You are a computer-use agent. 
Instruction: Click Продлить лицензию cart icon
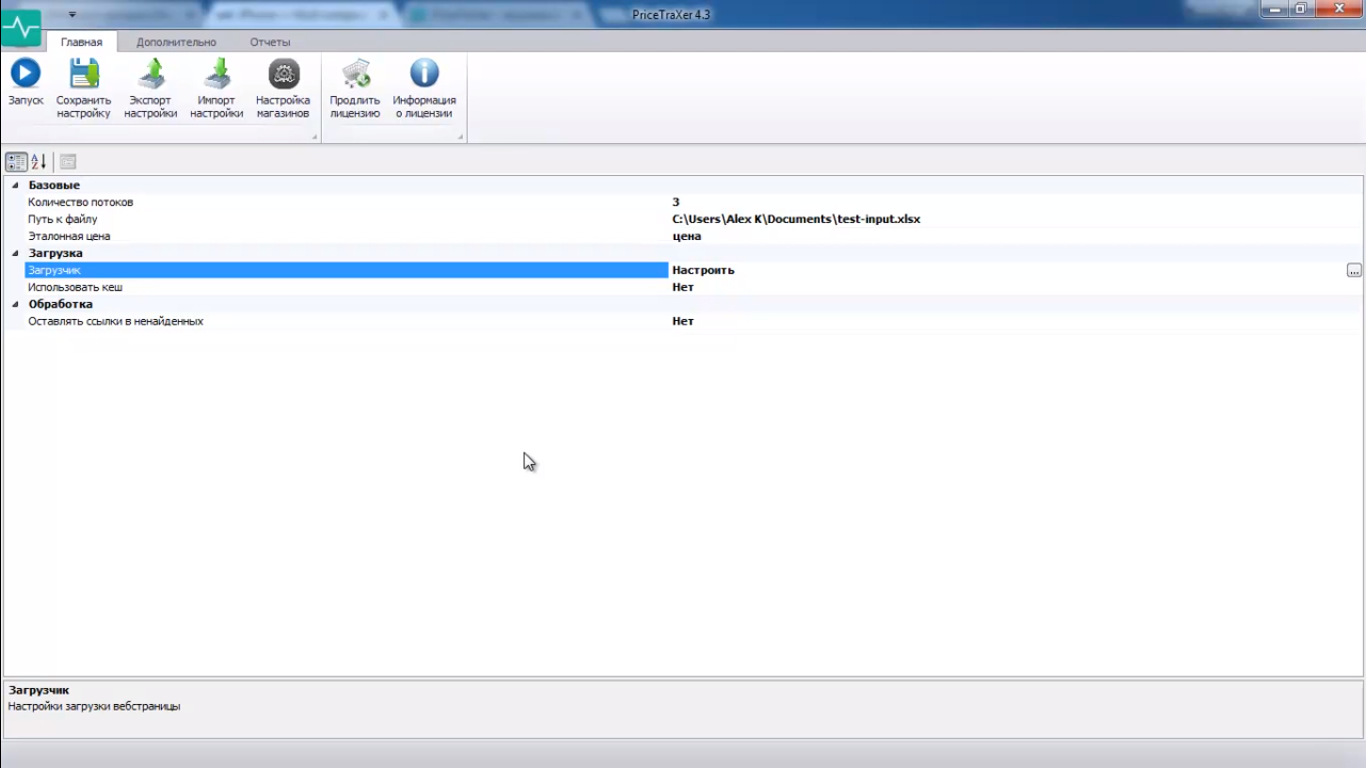click(355, 73)
